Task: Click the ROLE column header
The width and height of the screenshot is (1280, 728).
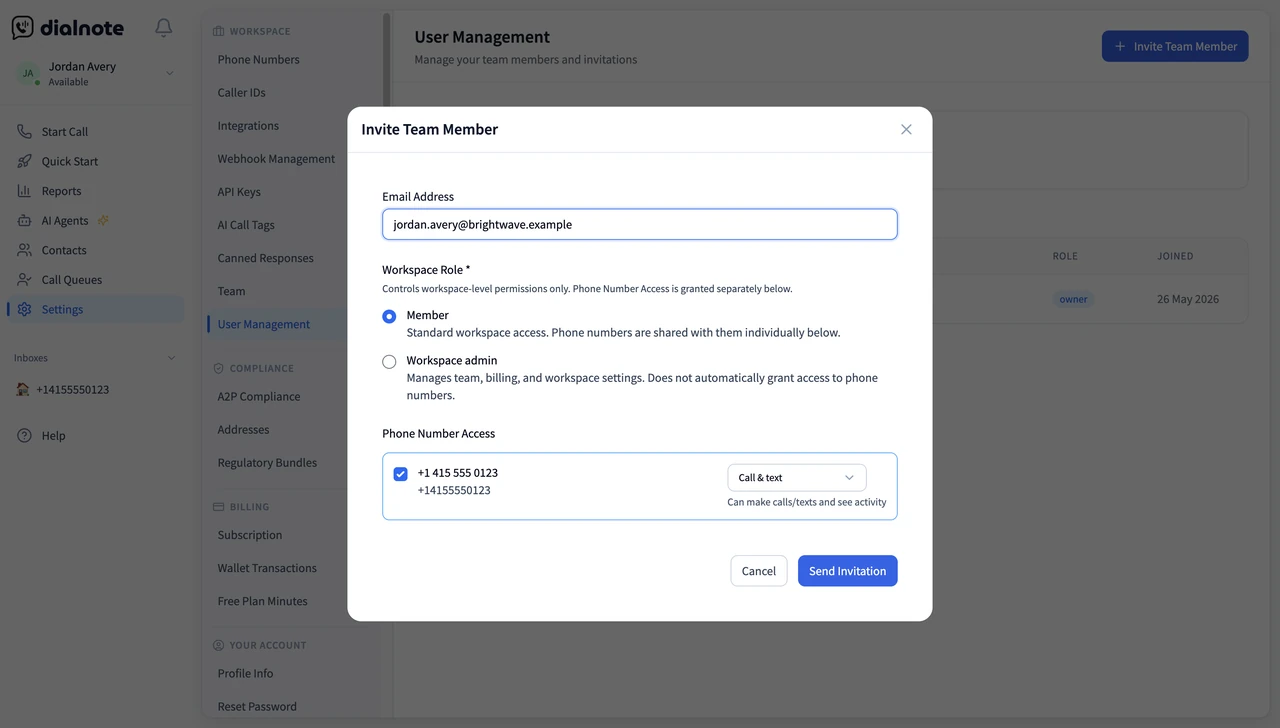Action: click(1065, 256)
